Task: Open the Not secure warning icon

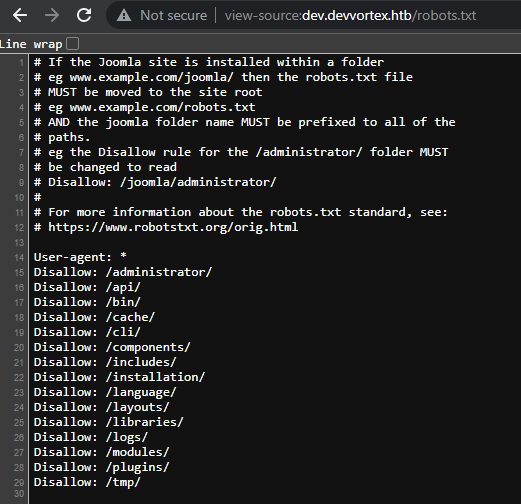Action: (x=124, y=15)
